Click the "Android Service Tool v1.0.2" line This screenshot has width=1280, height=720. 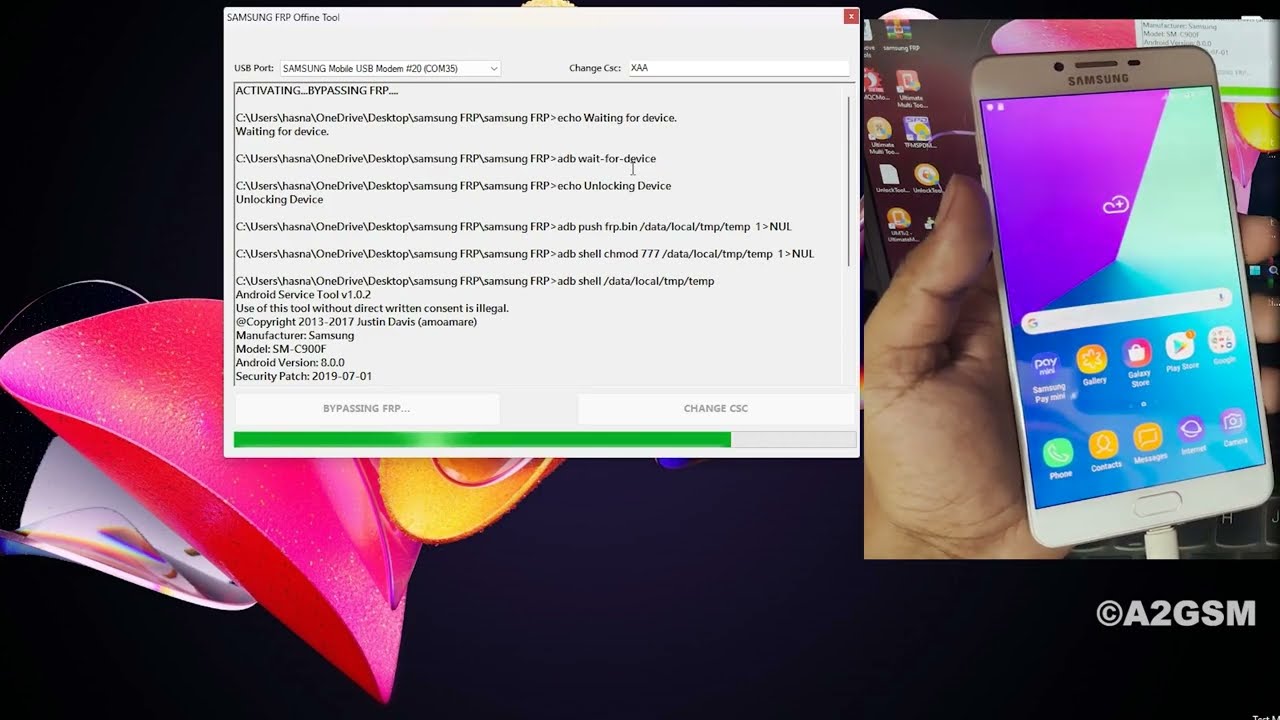[303, 294]
